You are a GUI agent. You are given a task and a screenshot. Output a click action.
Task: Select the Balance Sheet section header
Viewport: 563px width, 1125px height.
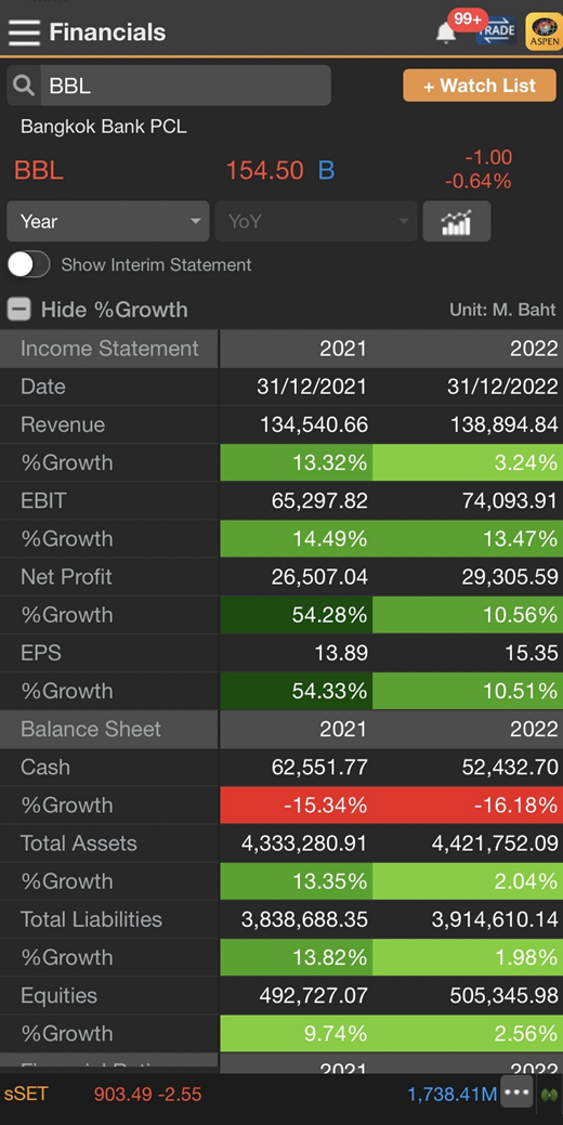109,730
